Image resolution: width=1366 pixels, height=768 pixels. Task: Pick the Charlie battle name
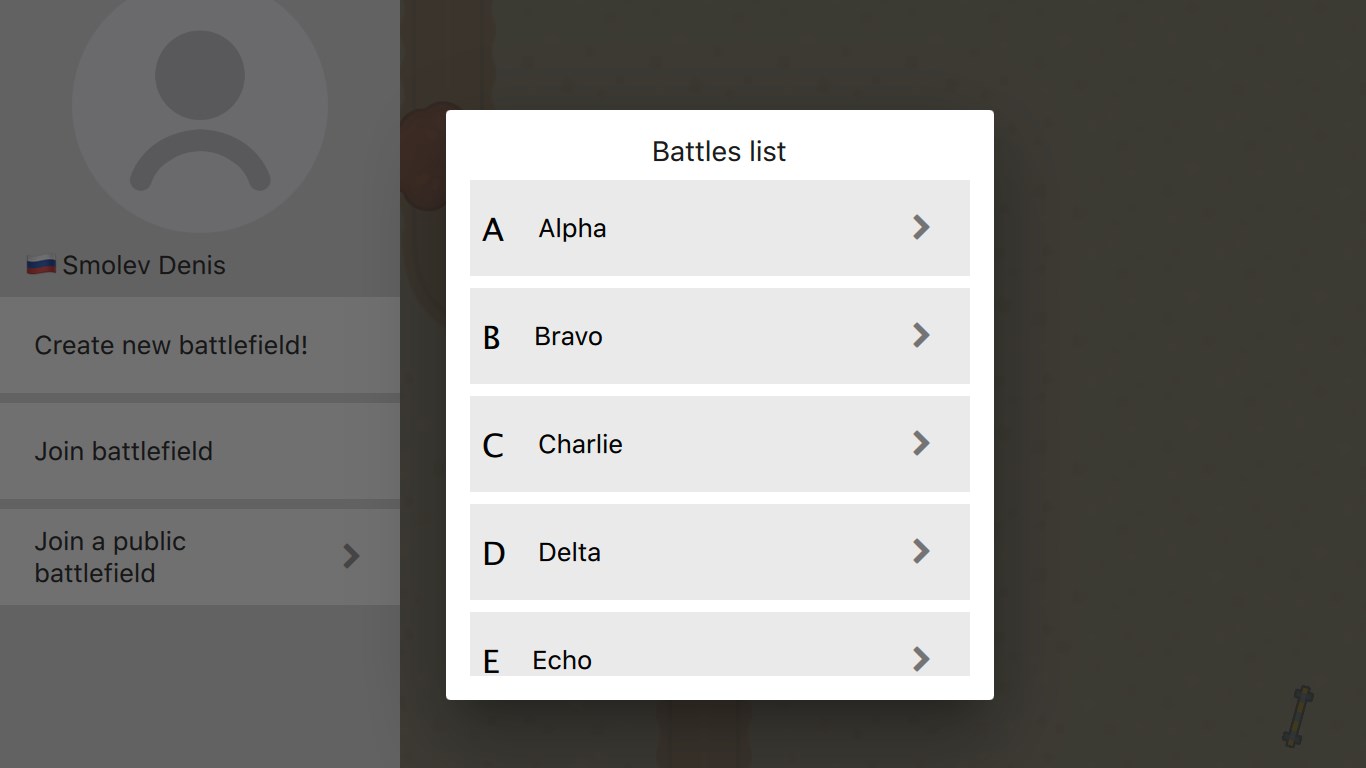coord(580,444)
